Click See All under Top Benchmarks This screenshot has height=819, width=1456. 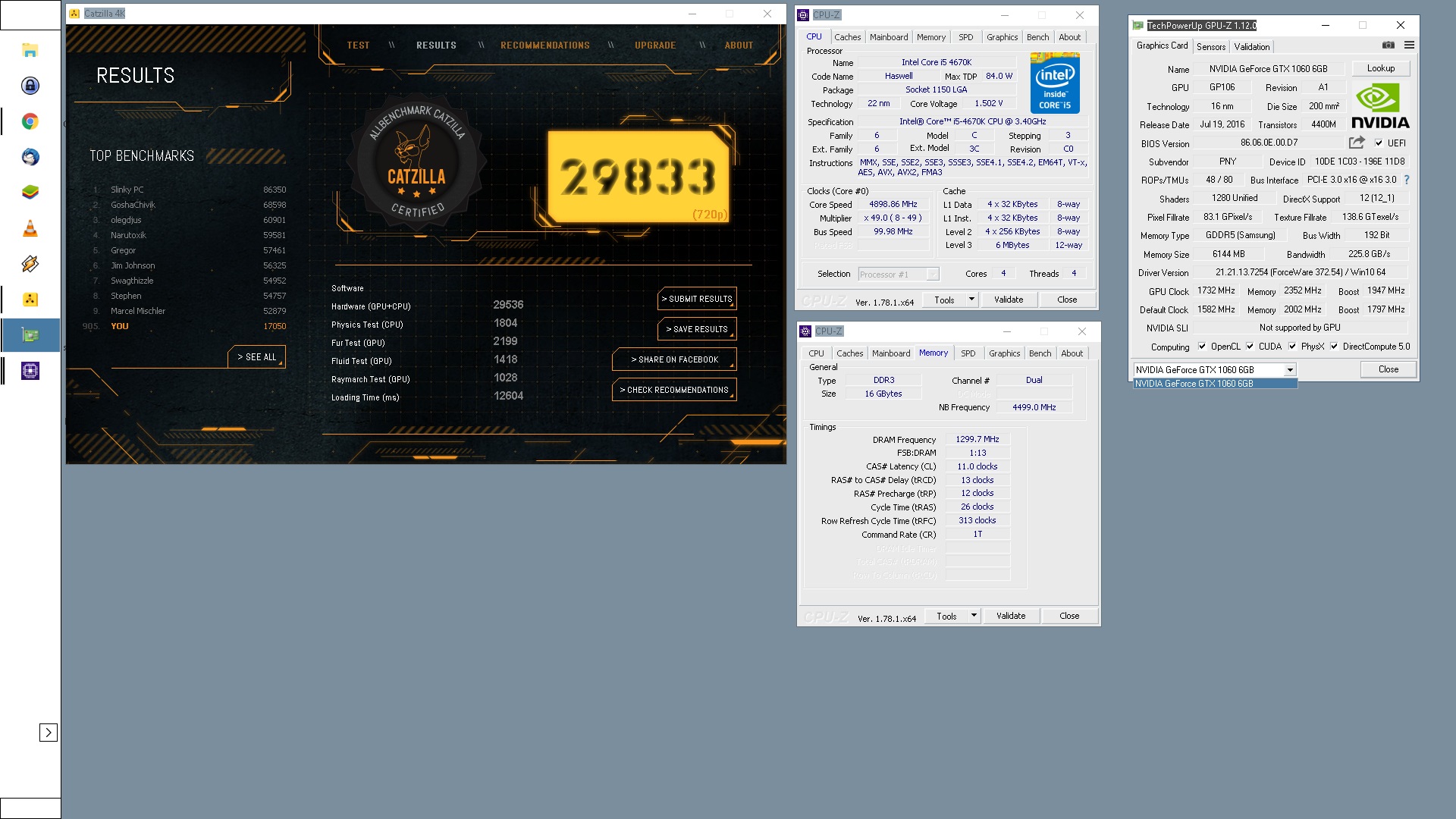256,357
